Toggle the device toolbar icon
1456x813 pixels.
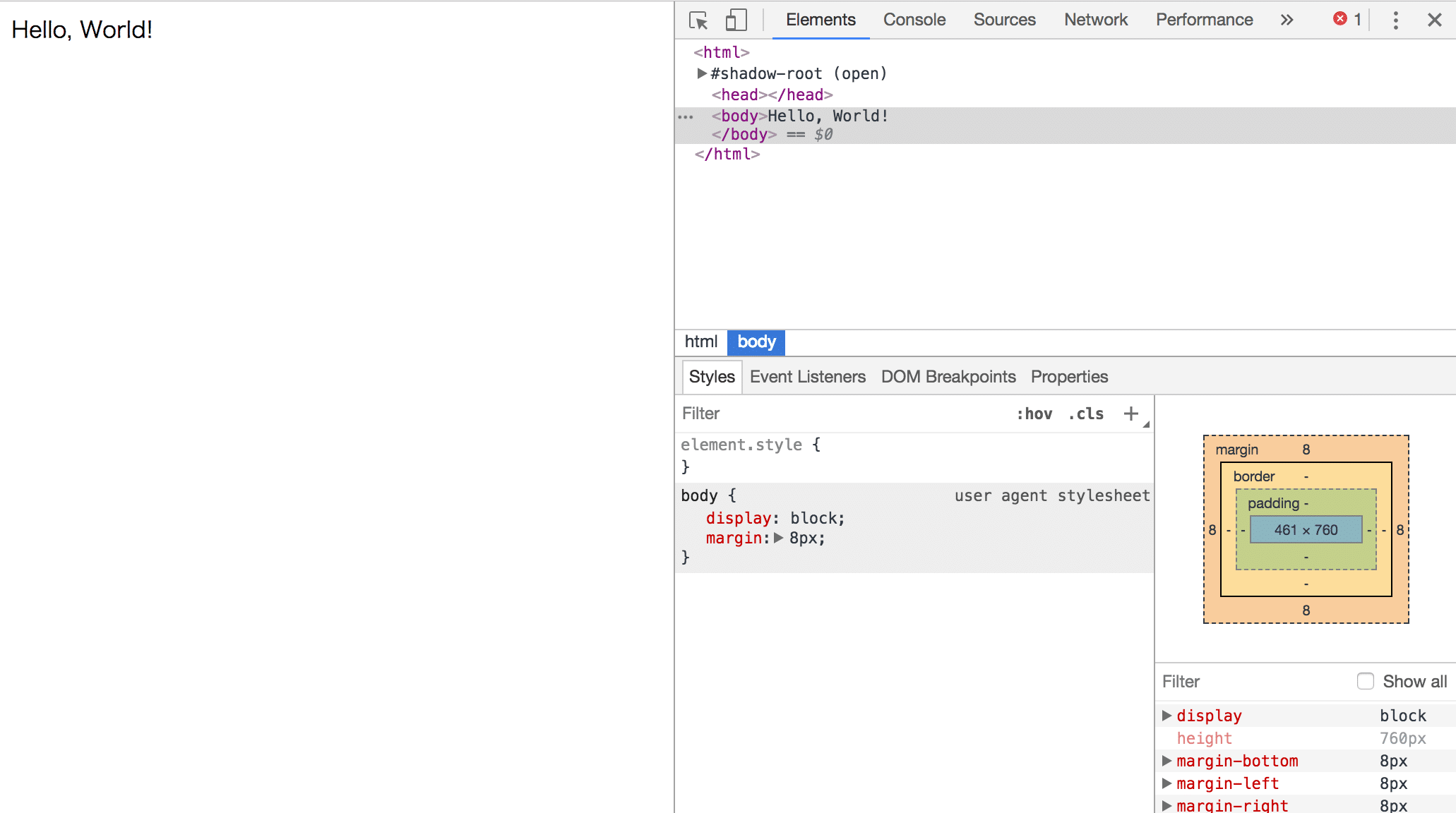pos(736,20)
